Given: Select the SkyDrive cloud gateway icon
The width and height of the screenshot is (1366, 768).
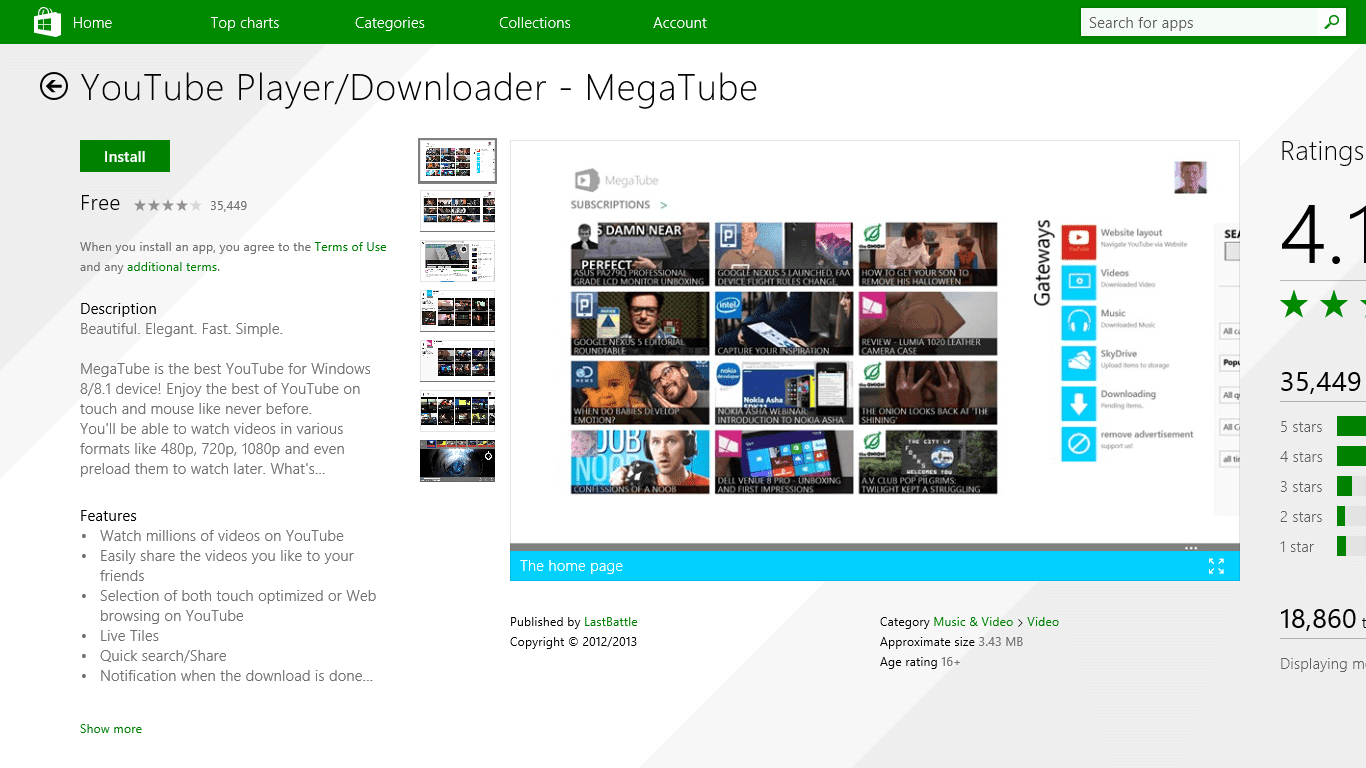Looking at the screenshot, I should coord(1079,363).
